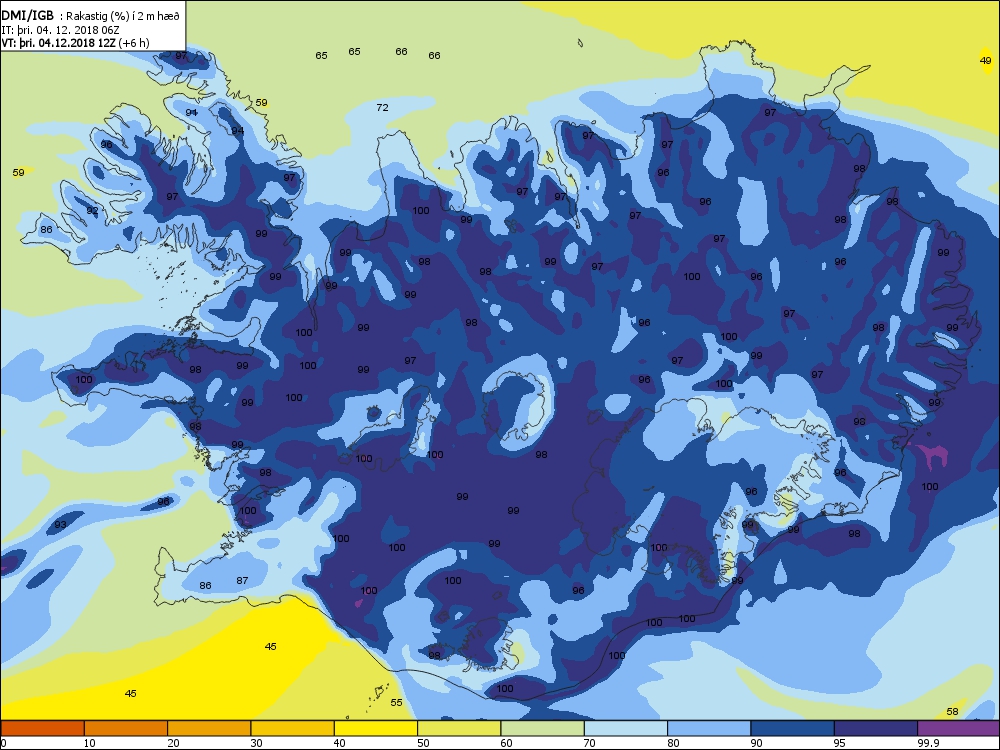Viewport: 1000px width, 750px height.
Task: Select the '93' humidity value
Action: [x=60, y=525]
